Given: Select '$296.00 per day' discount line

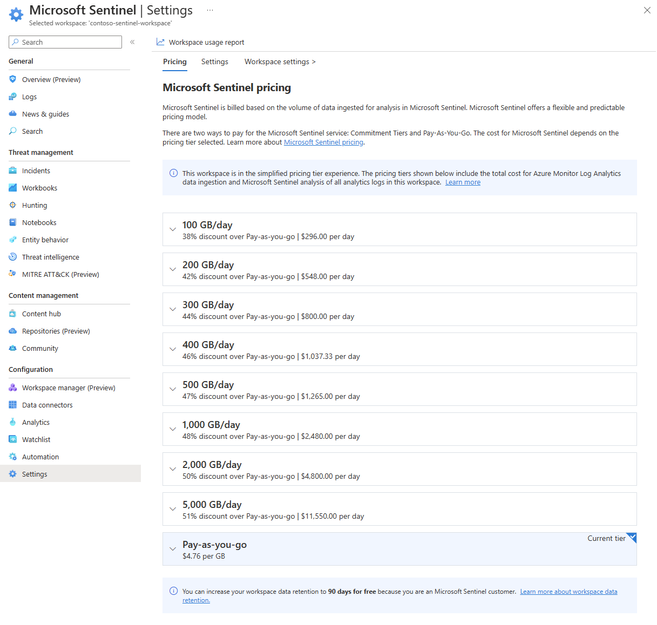Looking at the screenshot, I should [268, 237].
